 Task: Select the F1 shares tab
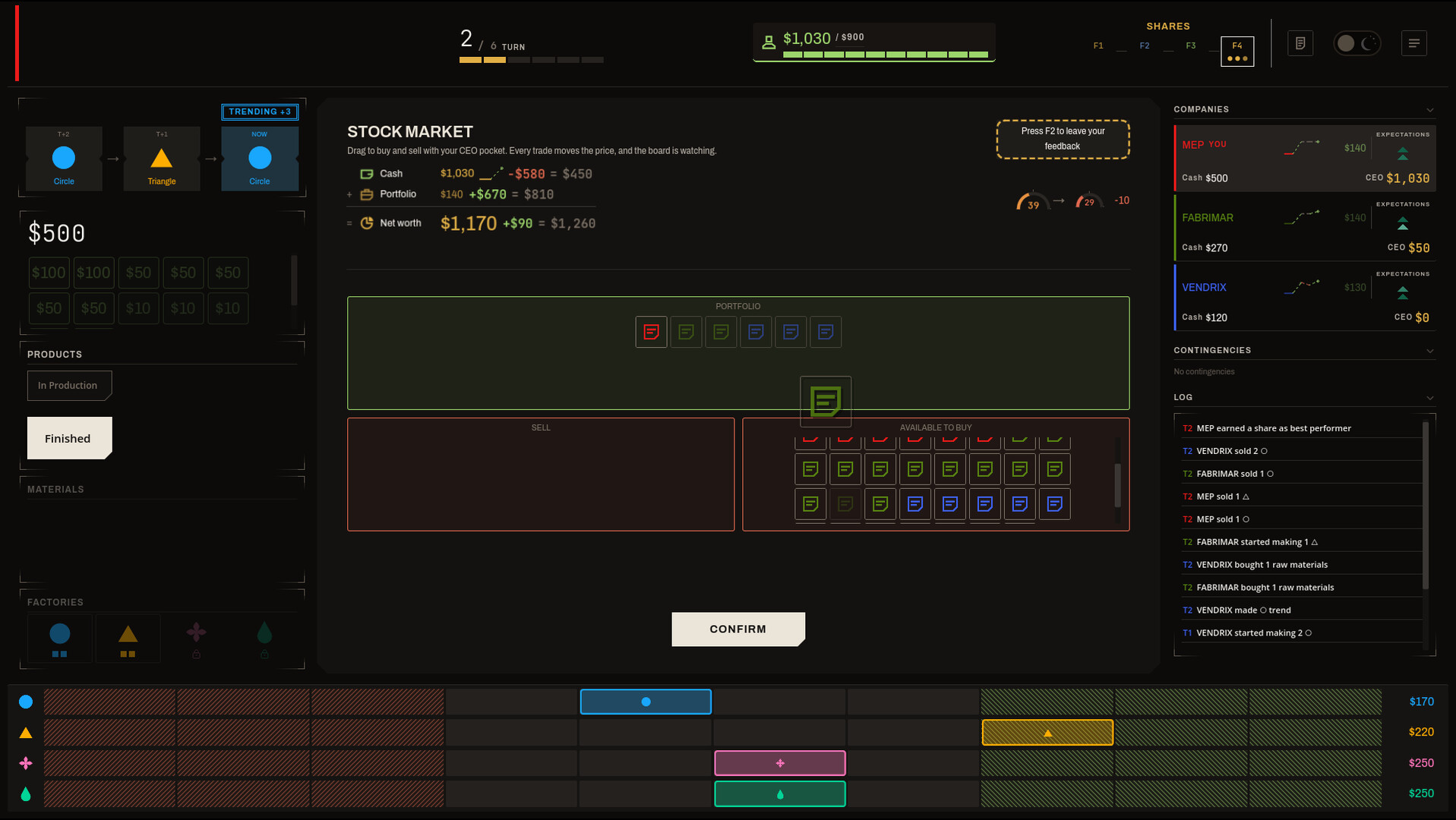pyautogui.click(x=1098, y=46)
